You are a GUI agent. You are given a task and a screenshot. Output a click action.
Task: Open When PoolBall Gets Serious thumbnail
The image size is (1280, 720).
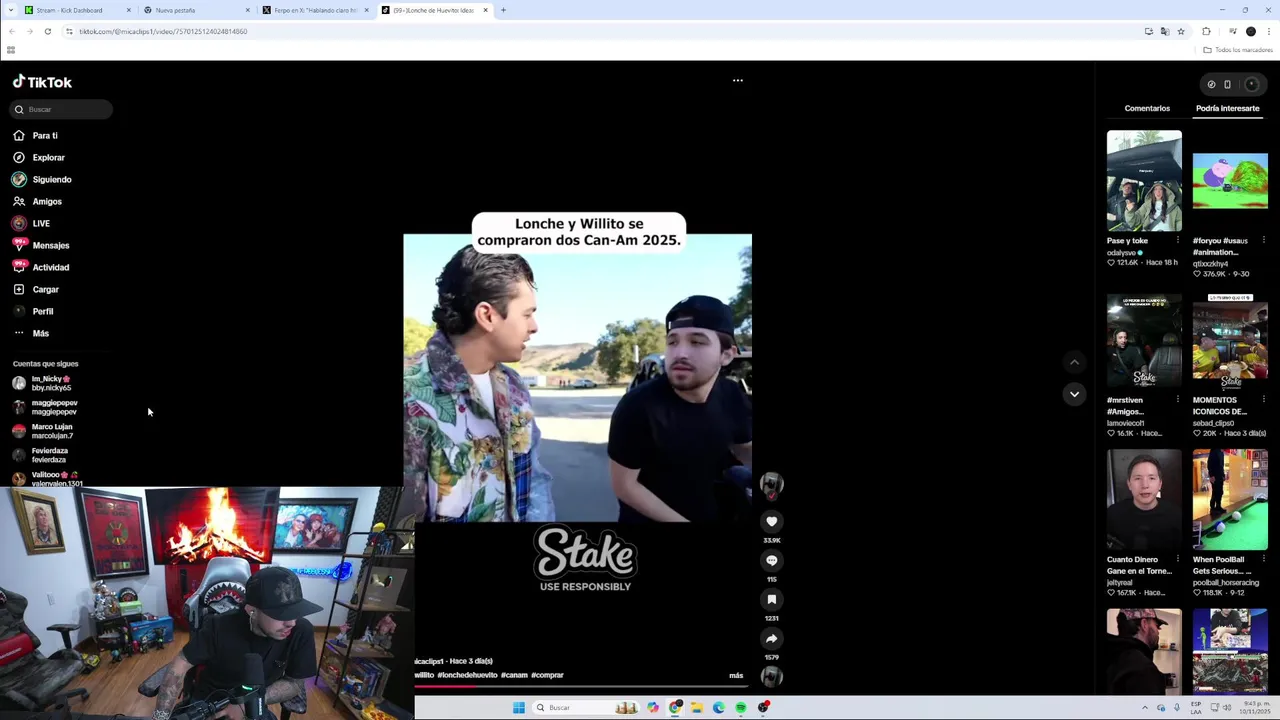point(1230,499)
